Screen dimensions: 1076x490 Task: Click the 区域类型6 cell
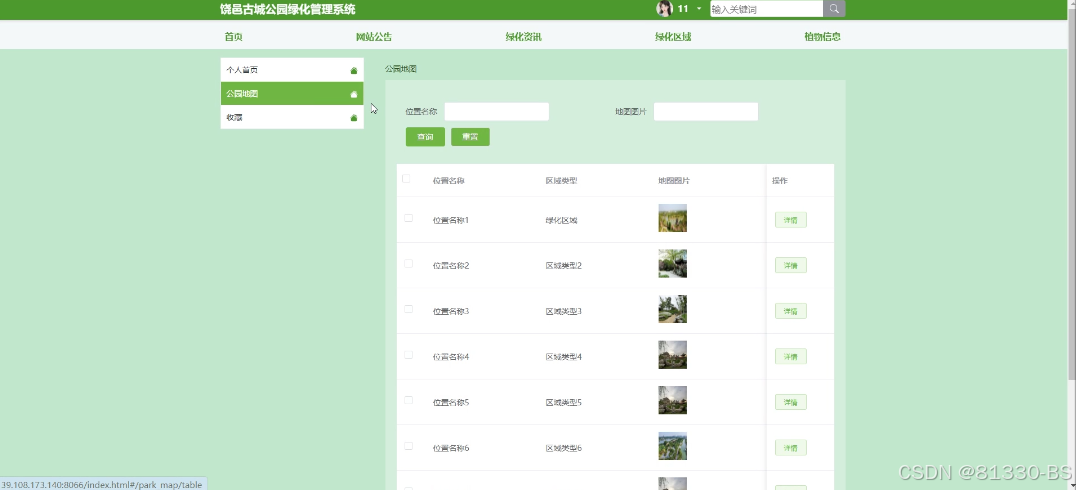coord(563,448)
